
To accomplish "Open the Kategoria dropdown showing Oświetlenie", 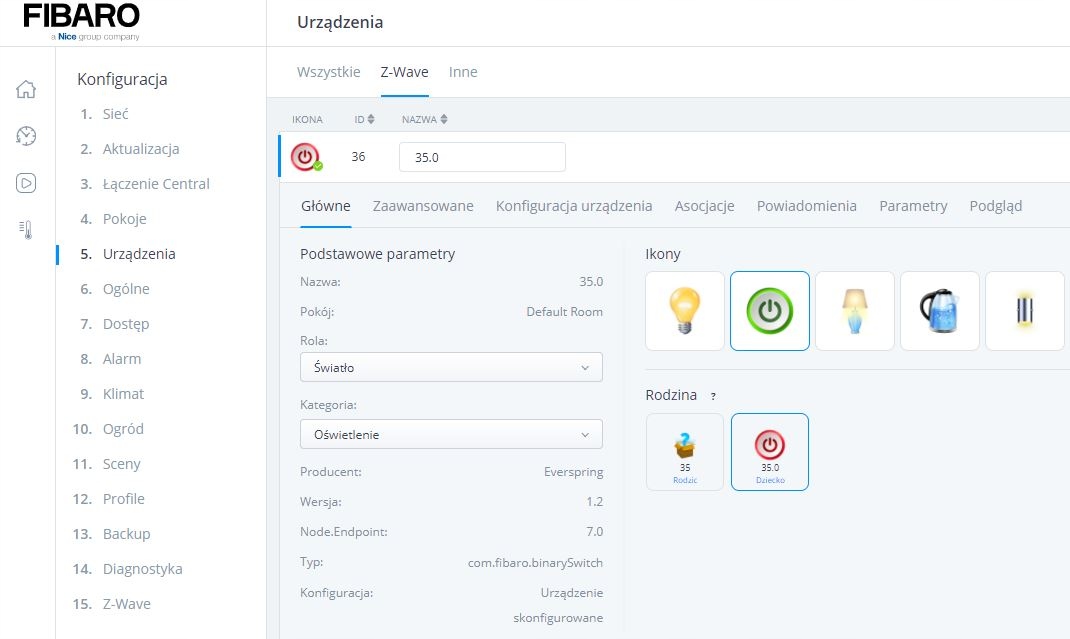I will click(x=451, y=434).
